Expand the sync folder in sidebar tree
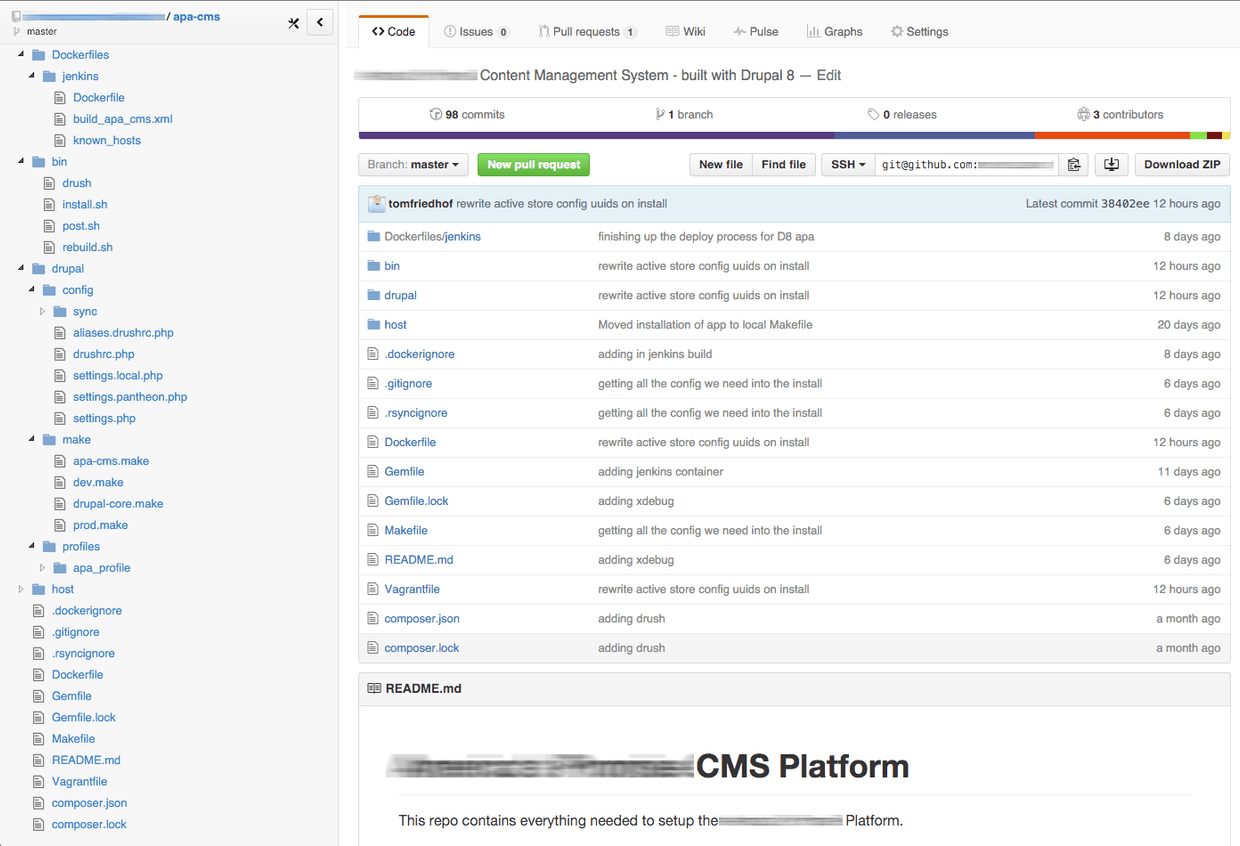 click(43, 312)
